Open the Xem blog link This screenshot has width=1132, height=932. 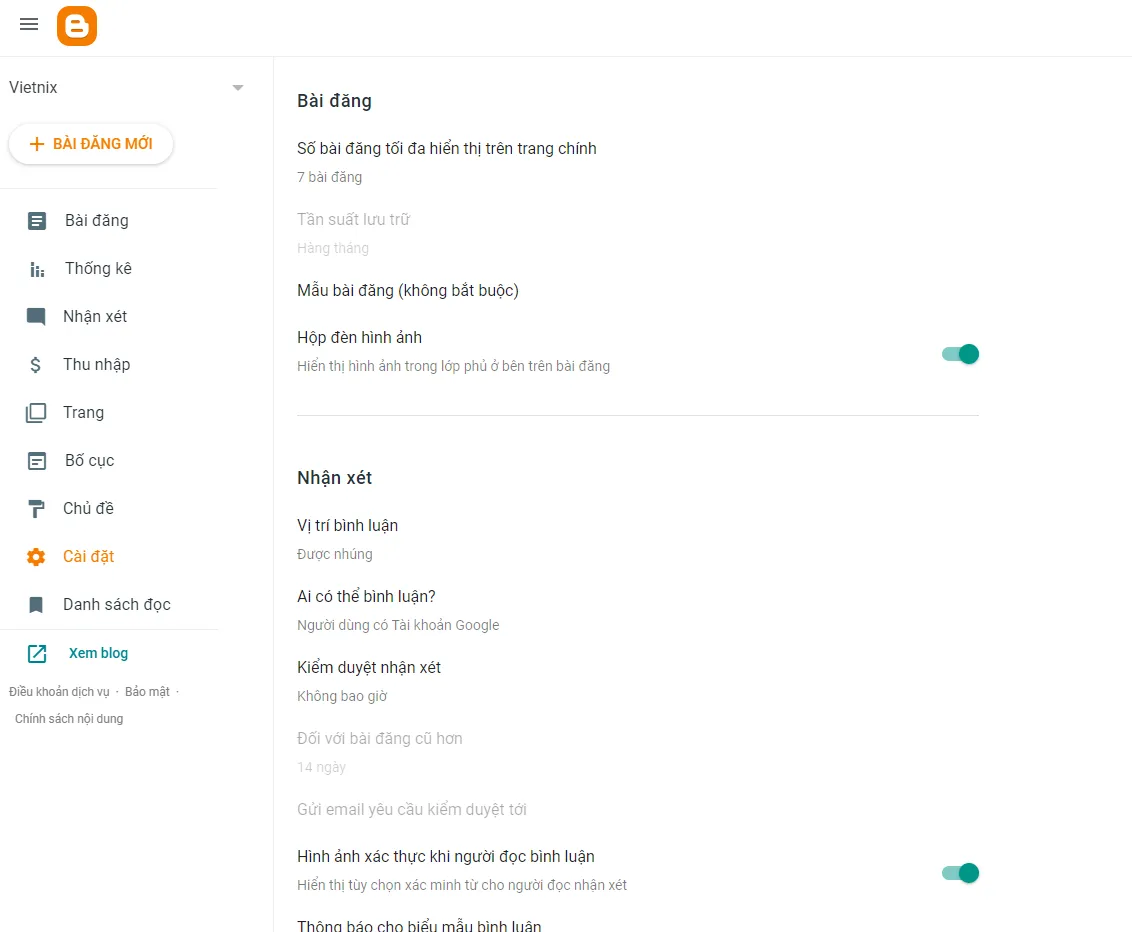[98, 653]
